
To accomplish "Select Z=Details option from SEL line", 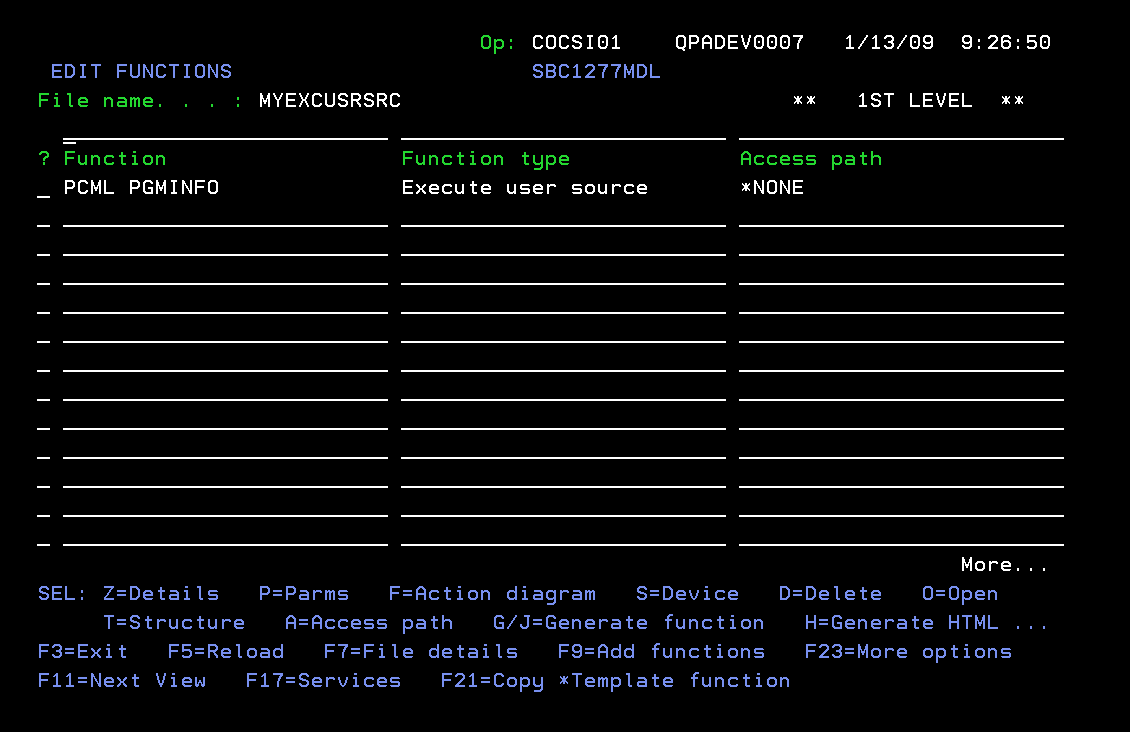I will 160,593.
